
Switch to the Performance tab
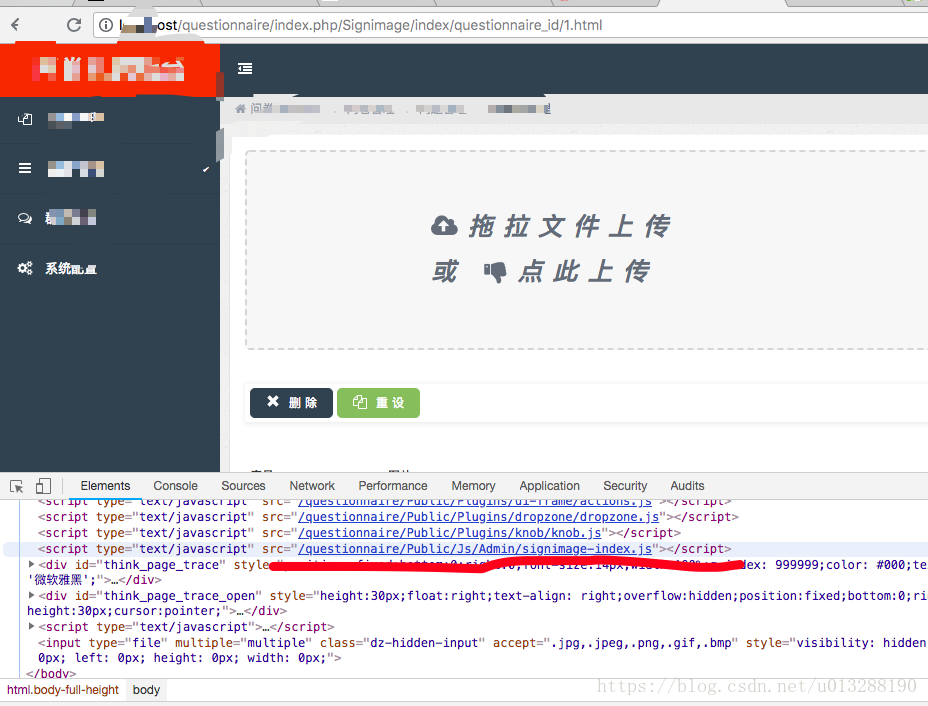click(x=393, y=486)
